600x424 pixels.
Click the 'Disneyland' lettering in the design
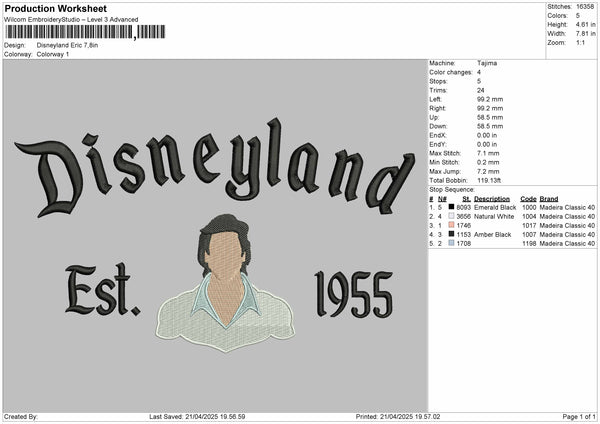click(214, 168)
